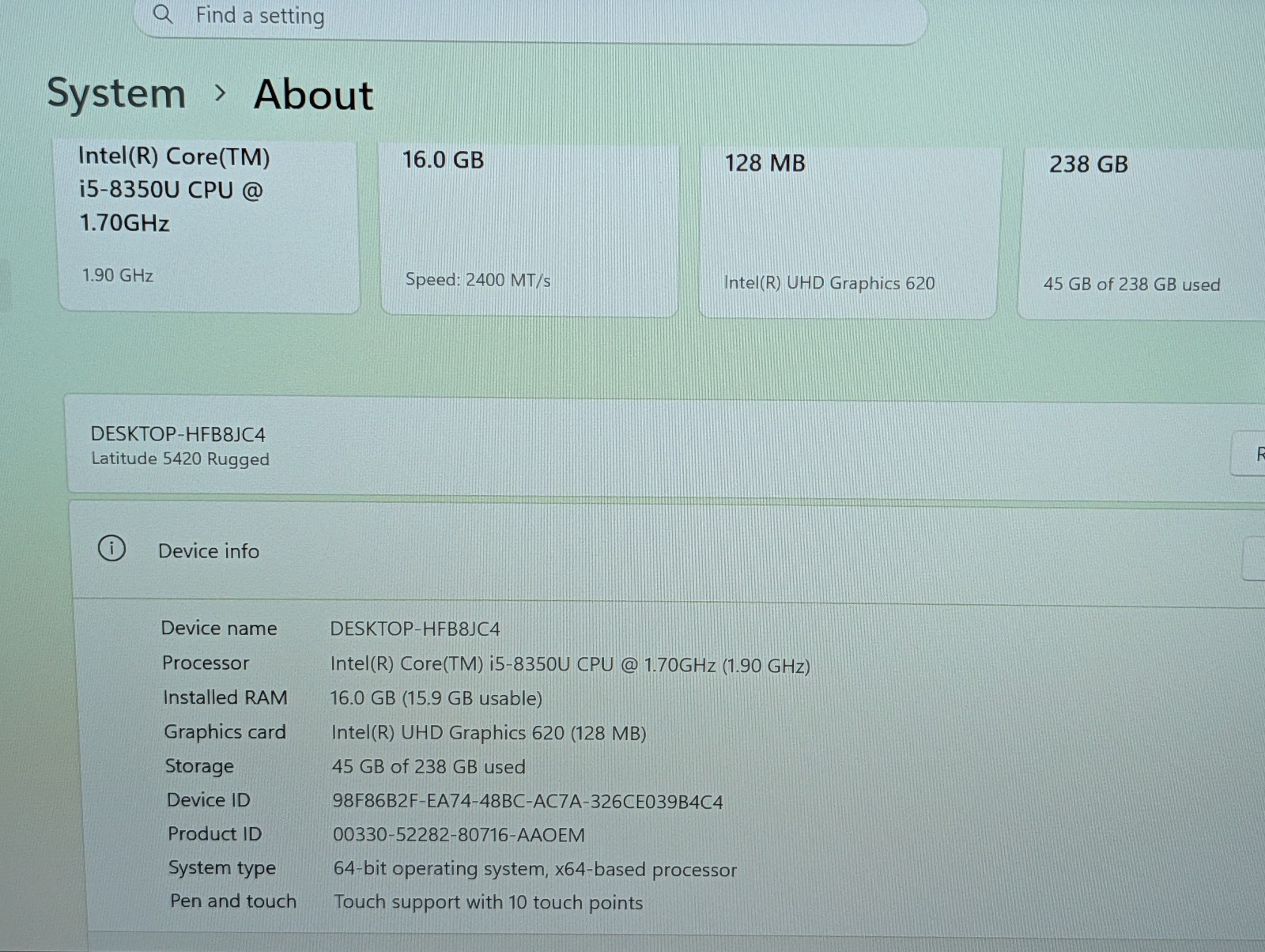Click the Rename button beside DESKTOP-HFB8JC4
1265x952 pixels.
[1248, 454]
